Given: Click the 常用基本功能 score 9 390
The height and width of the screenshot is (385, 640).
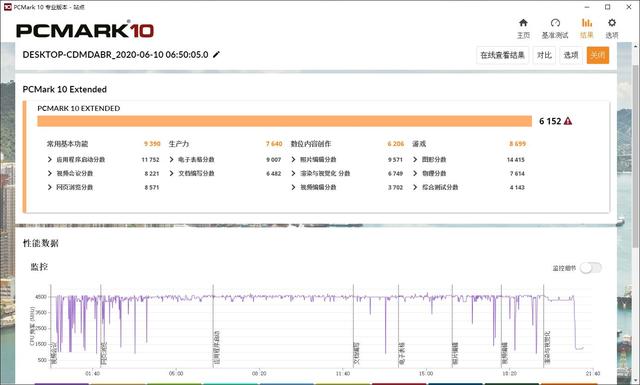Looking at the screenshot, I should [x=152, y=144].
